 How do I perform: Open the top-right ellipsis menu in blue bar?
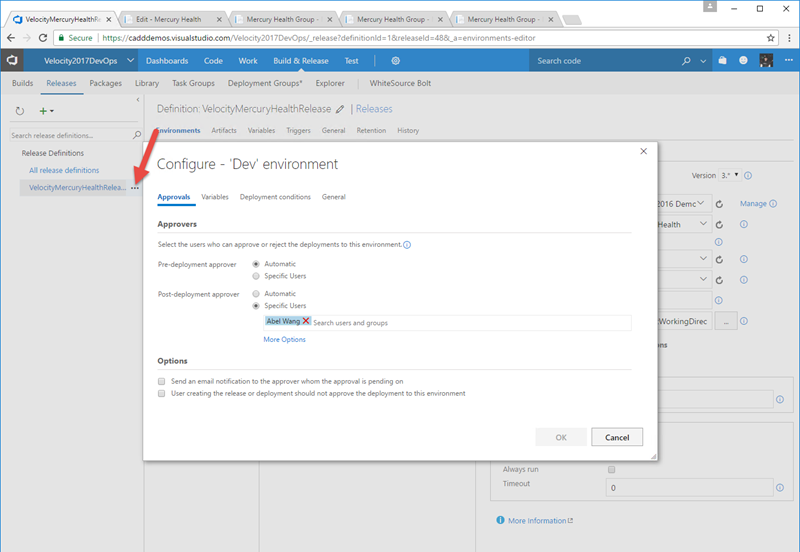point(789,60)
